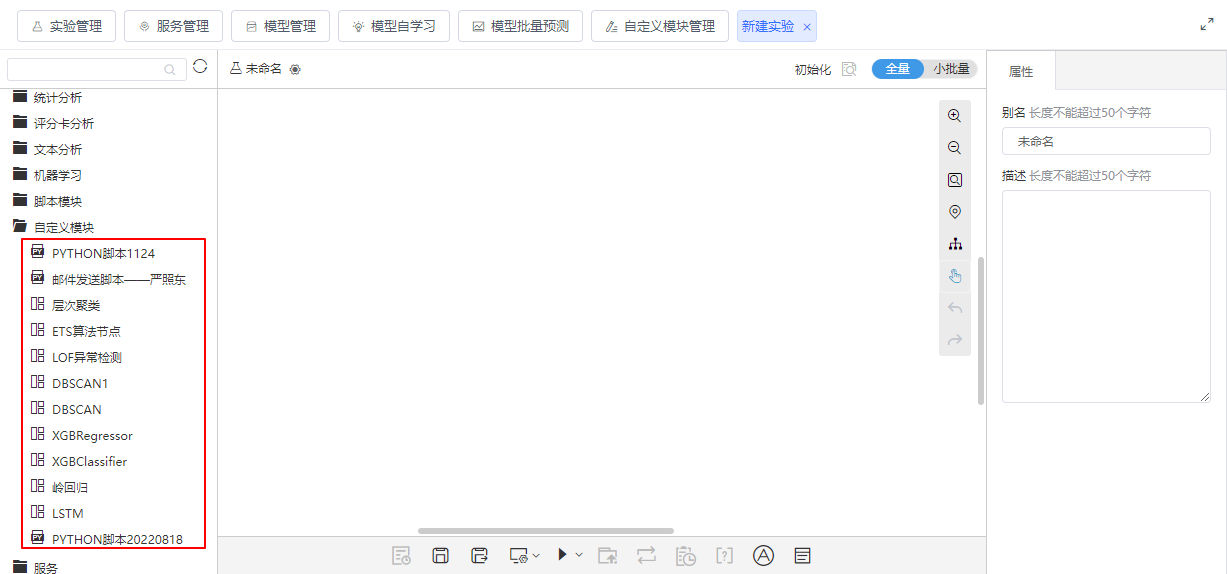Viewport: 1227px width, 574px height.
Task: Click the refresh icon beside search box
Action: pyautogui.click(x=200, y=67)
